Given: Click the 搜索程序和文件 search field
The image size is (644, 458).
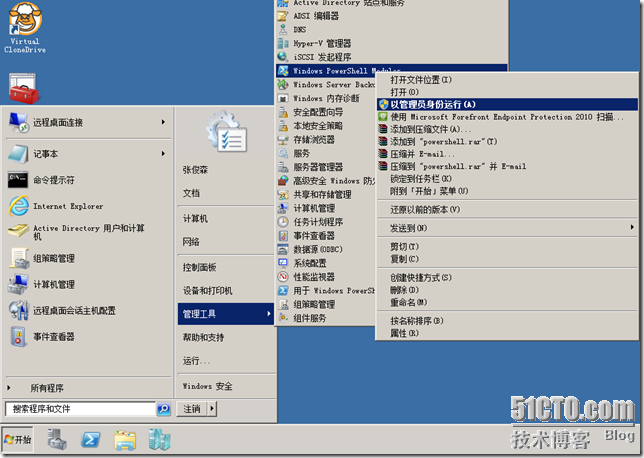Looking at the screenshot, I should (x=80, y=409).
